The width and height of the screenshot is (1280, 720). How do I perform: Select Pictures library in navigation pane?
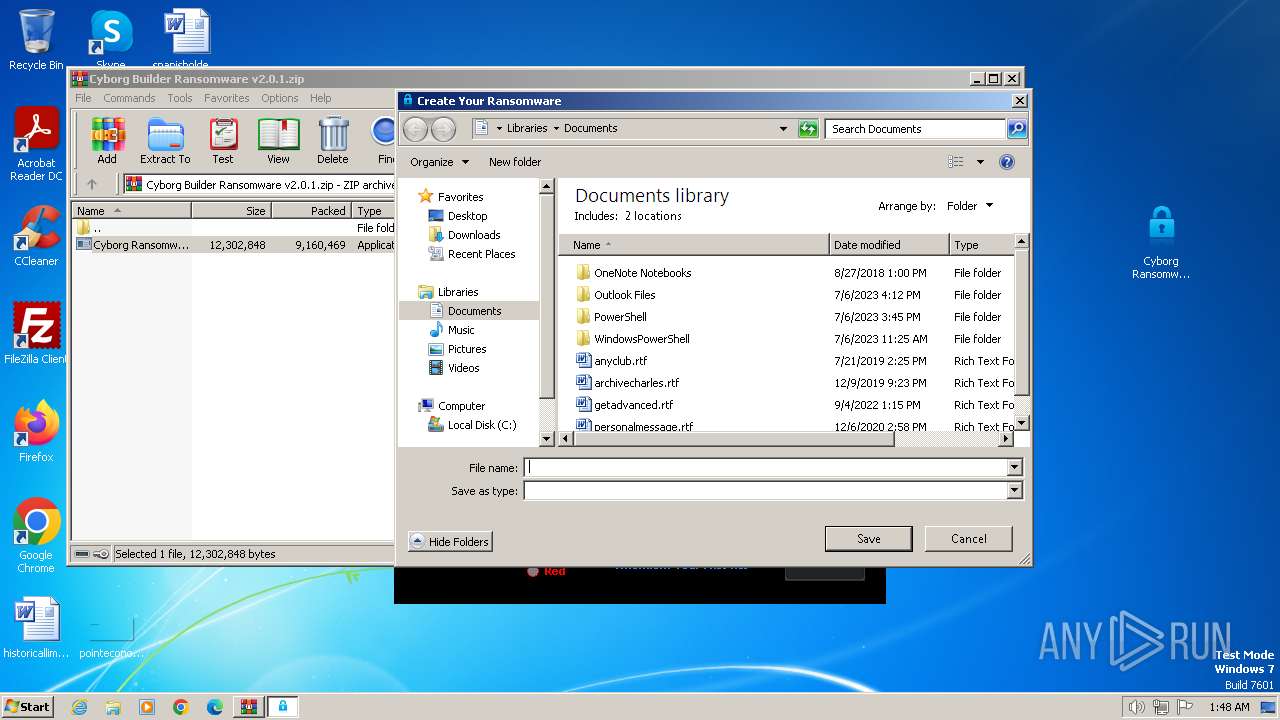[x=467, y=349]
